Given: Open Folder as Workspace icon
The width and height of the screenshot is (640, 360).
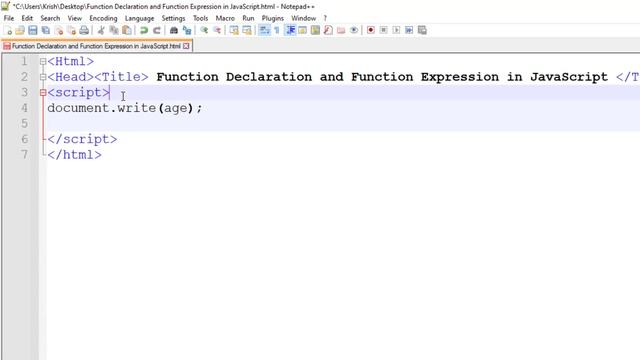Looking at the screenshot, I should pos(341,30).
